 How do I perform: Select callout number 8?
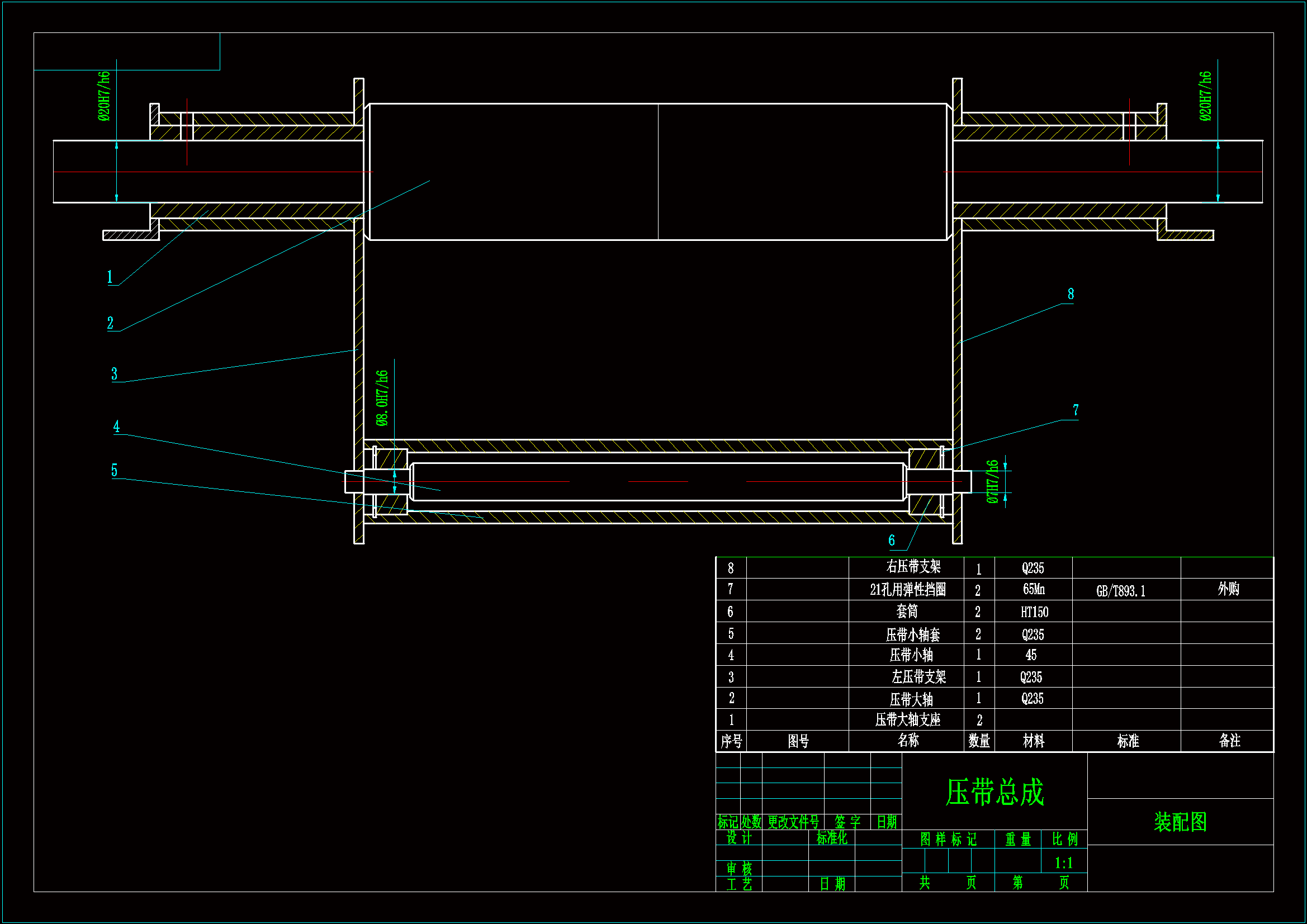[x=1071, y=295]
